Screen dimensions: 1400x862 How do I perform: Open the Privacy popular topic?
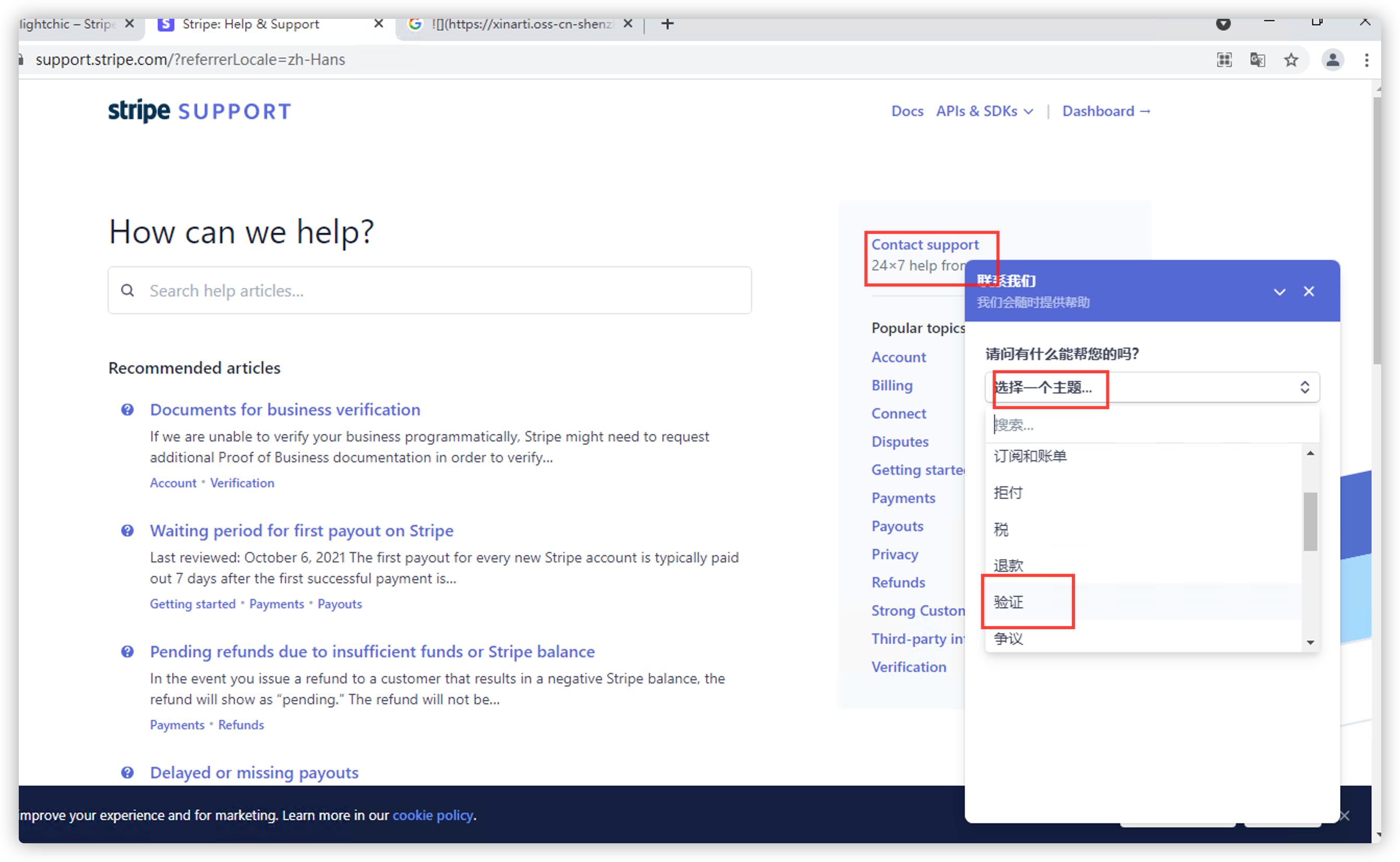click(x=895, y=554)
